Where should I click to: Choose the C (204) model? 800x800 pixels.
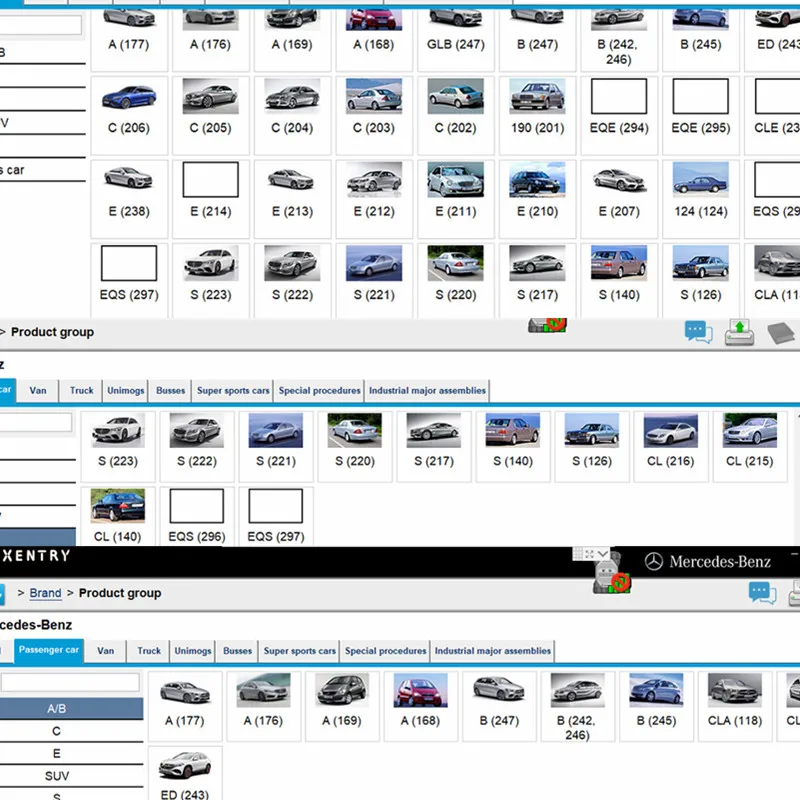[292, 115]
